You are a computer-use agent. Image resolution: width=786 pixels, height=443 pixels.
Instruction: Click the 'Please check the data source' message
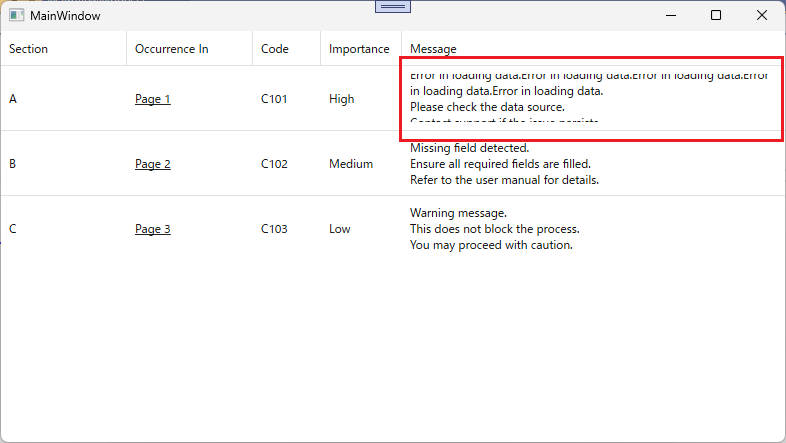tap(487, 107)
